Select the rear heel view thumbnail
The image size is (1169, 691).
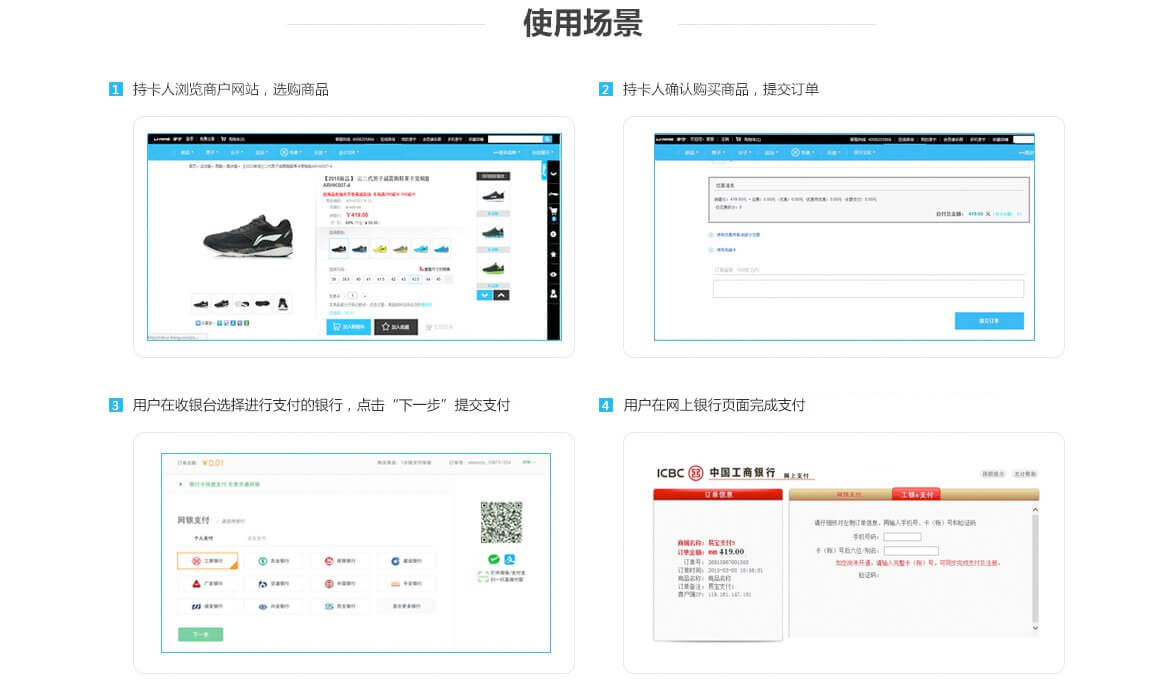coord(283,304)
